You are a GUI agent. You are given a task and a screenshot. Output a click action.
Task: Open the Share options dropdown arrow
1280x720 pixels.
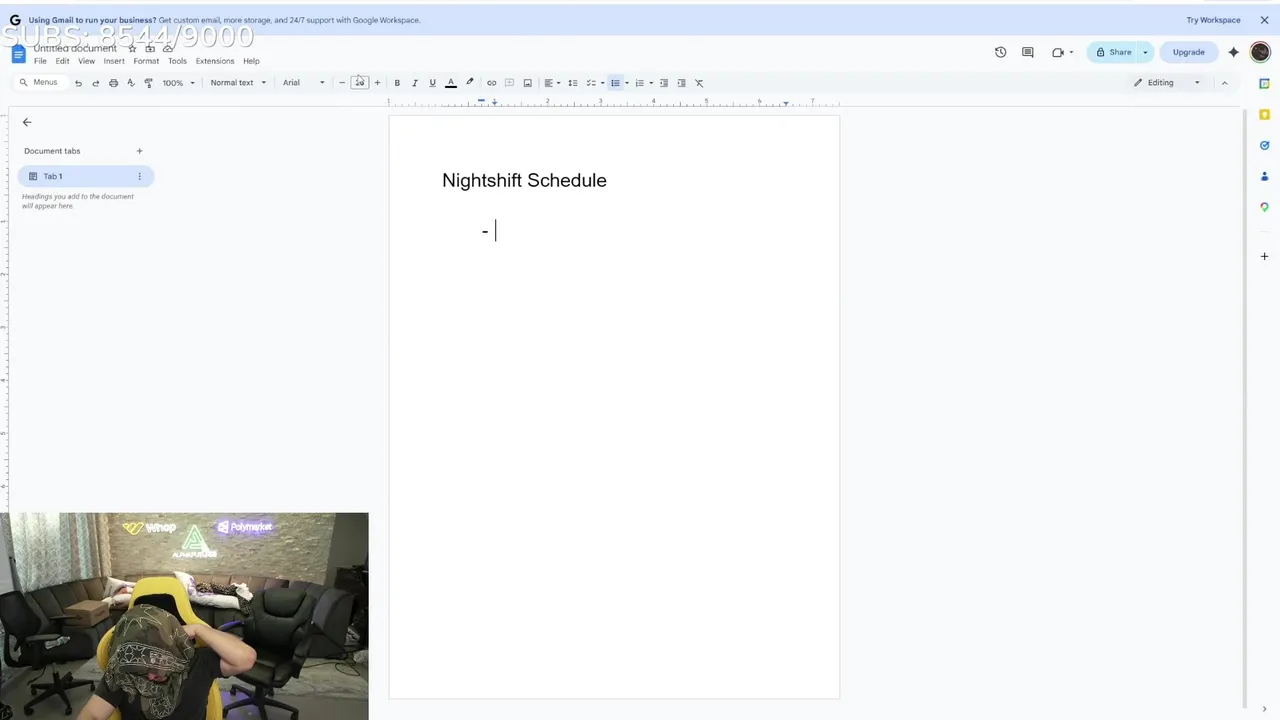click(x=1145, y=52)
